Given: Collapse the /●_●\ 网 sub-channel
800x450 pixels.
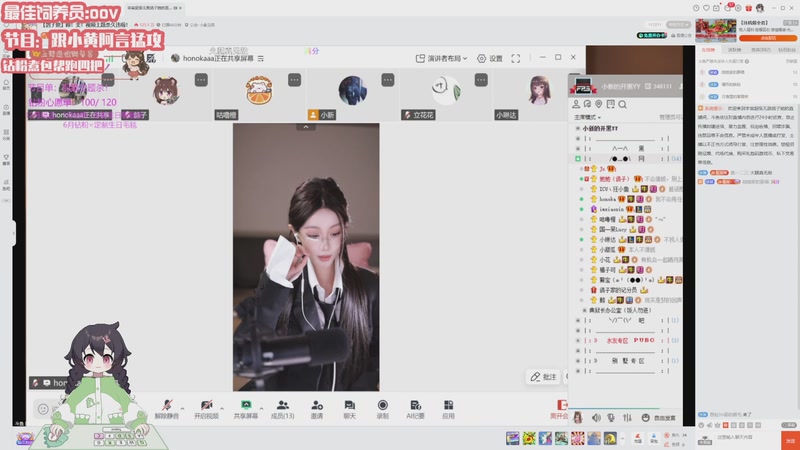Looking at the screenshot, I should tap(578, 159).
